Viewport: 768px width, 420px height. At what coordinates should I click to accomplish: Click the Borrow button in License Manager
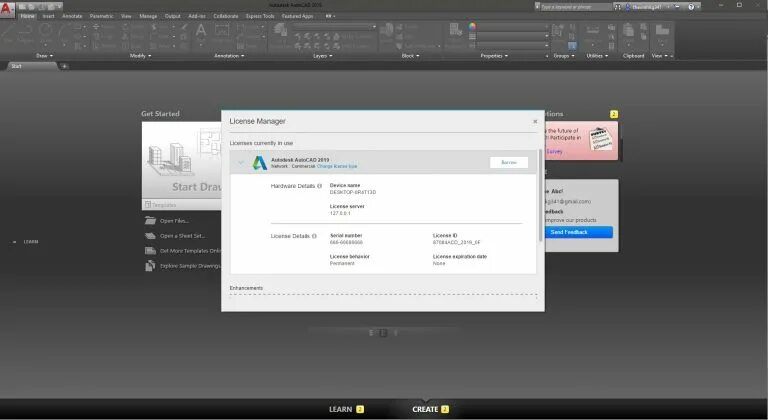[509, 162]
